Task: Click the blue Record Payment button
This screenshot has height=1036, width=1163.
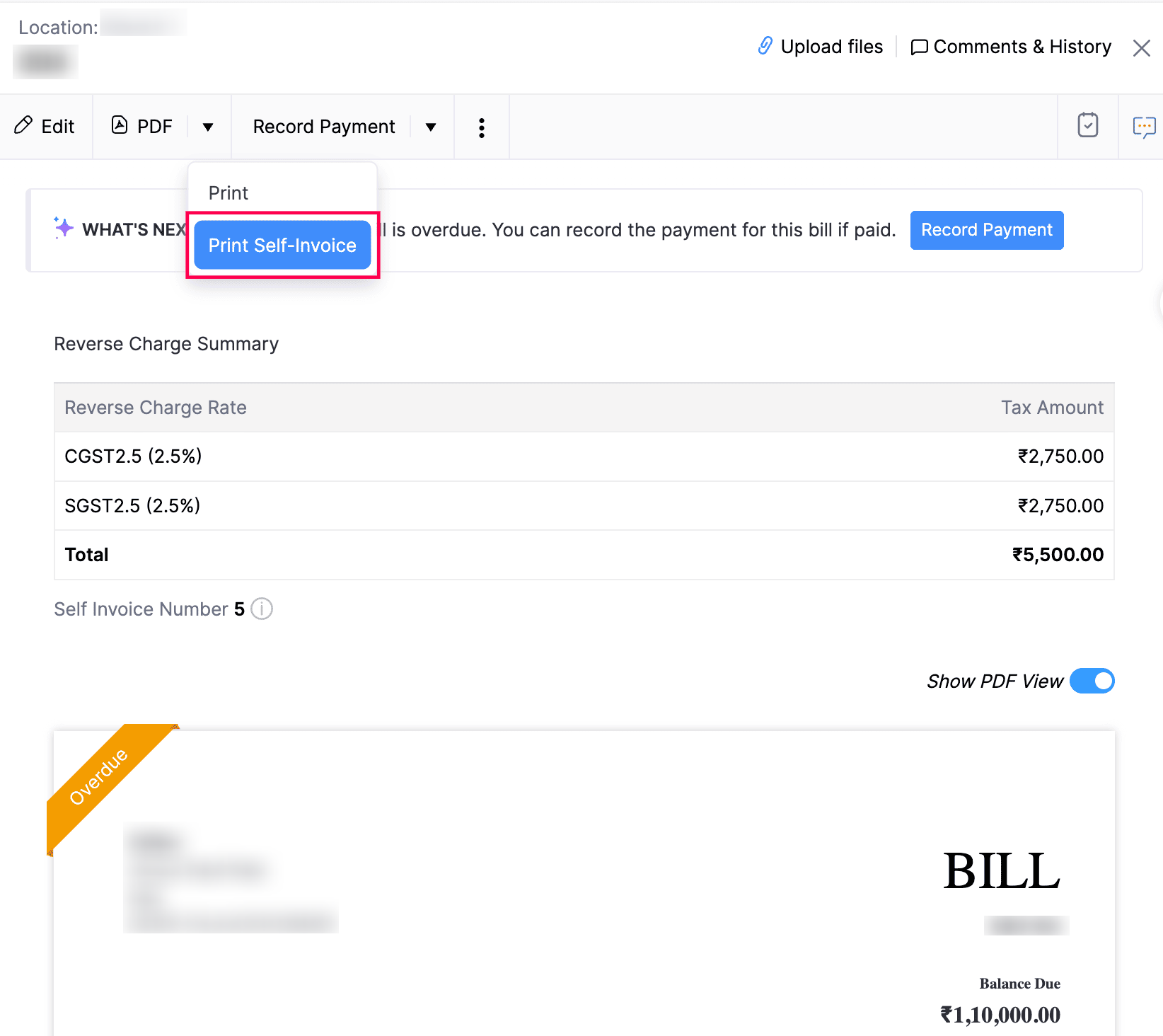Action: coord(986,229)
